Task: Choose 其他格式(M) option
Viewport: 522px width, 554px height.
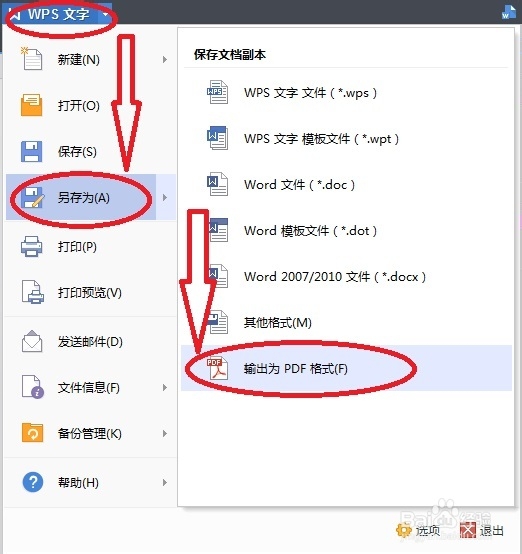Action: point(346,322)
